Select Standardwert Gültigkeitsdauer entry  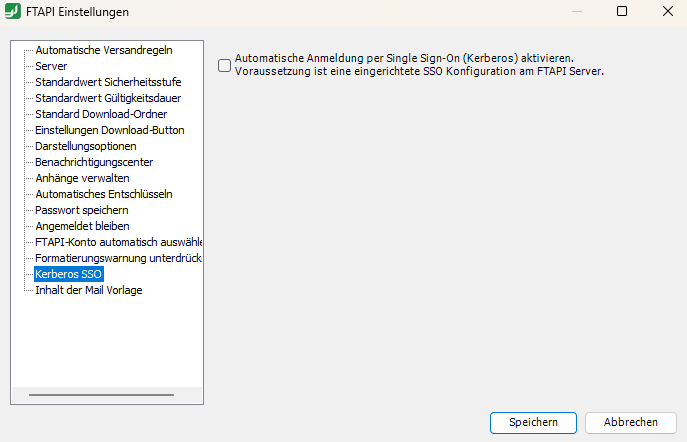point(108,98)
